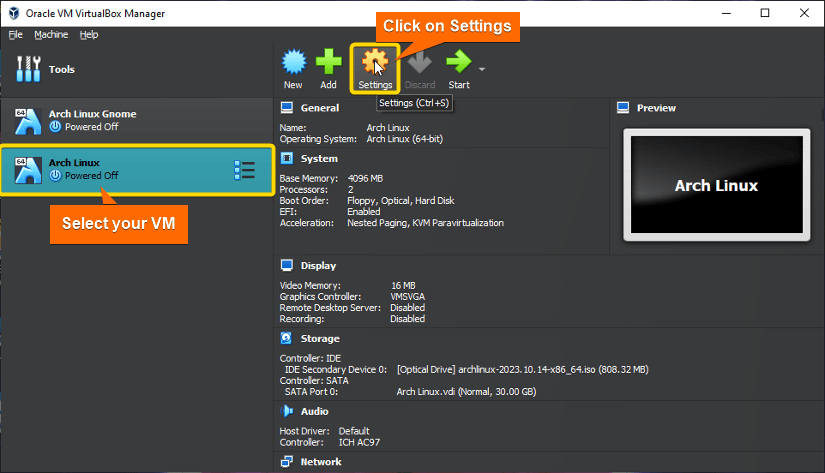This screenshot has width=825, height=473.
Task: Open Settings with the gear icon
Action: (375, 62)
